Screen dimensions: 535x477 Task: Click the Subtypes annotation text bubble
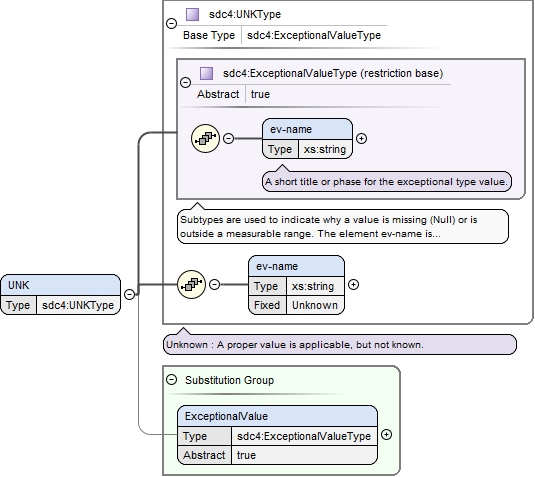pyautogui.click(x=343, y=227)
